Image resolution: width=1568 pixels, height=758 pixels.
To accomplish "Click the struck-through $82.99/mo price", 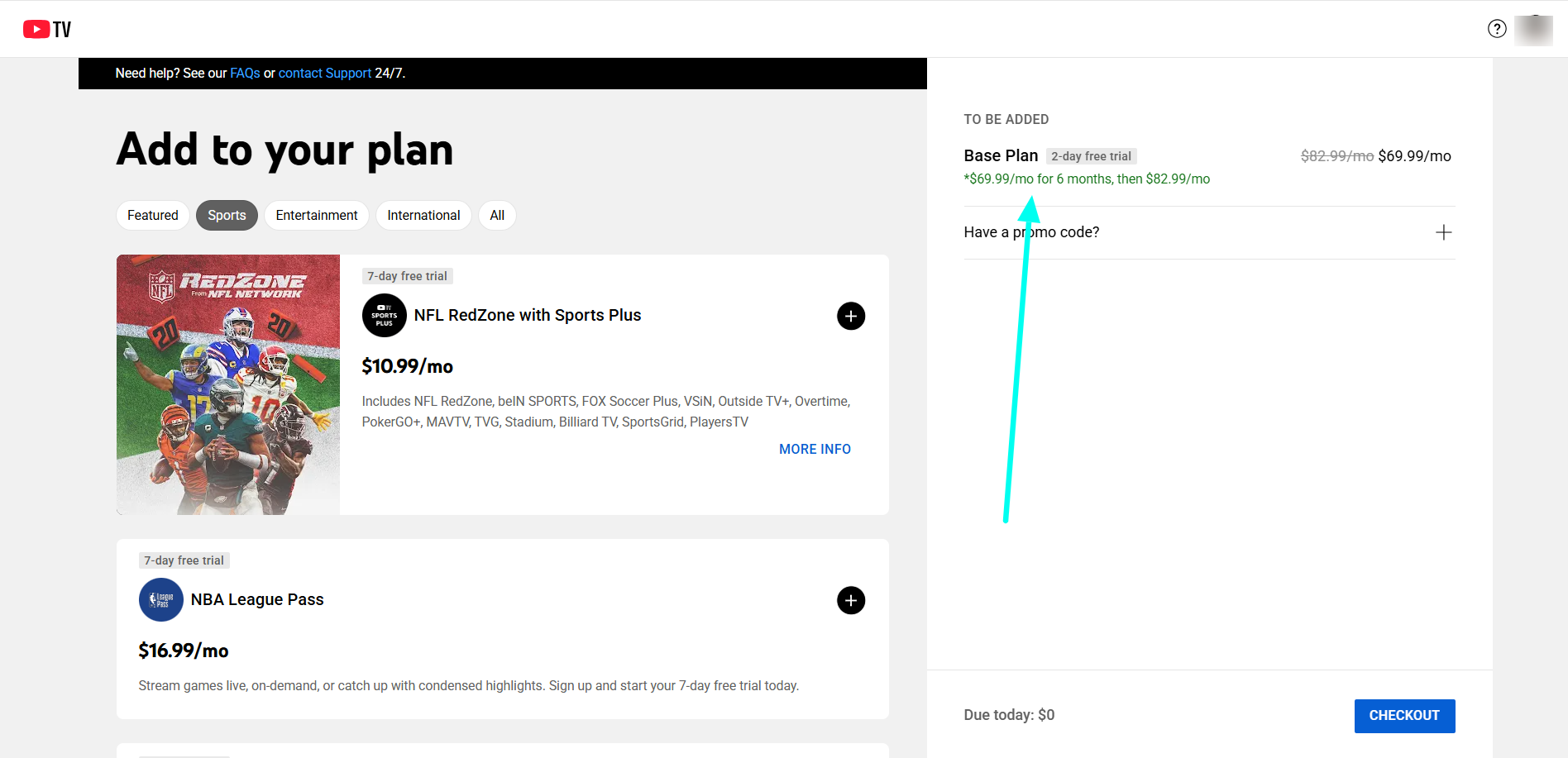I will (x=1336, y=156).
